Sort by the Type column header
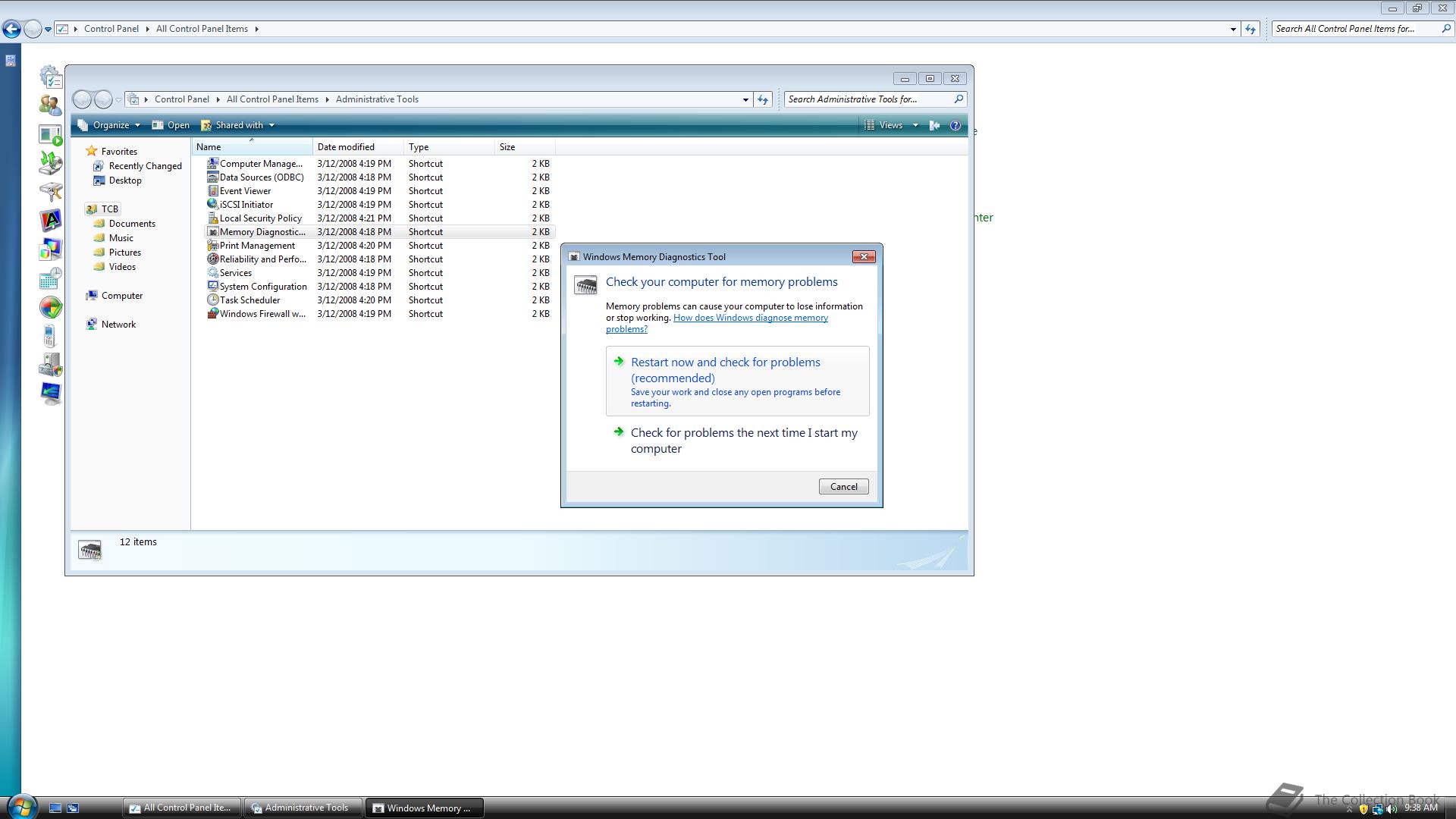 449,147
